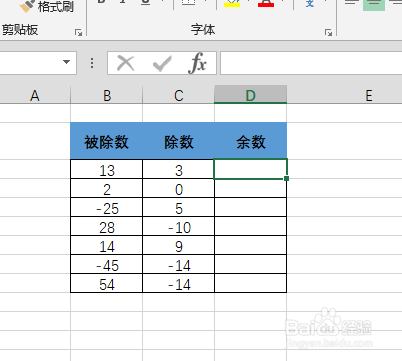402x361 pixels.
Task: Activate the Format Painter (格式刷) tool
Action: (x=47, y=6)
